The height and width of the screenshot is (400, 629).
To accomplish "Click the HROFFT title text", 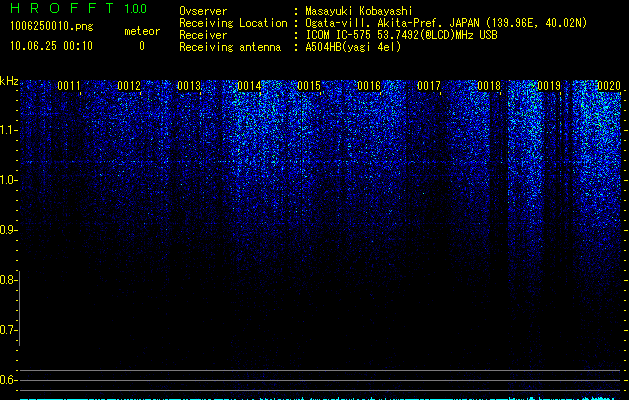I will (x=61, y=8).
